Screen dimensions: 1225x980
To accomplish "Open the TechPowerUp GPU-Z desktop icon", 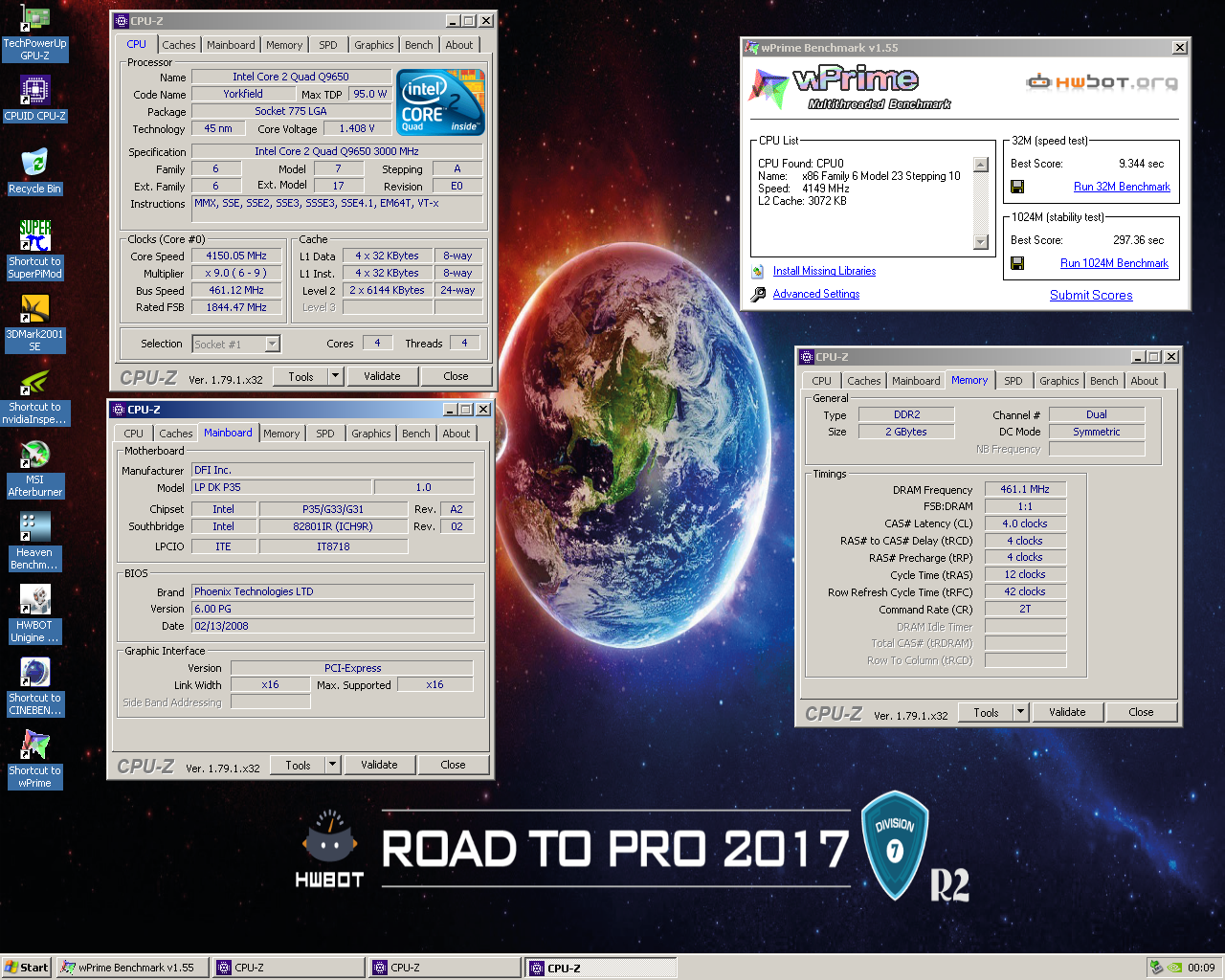I will point(34,33).
